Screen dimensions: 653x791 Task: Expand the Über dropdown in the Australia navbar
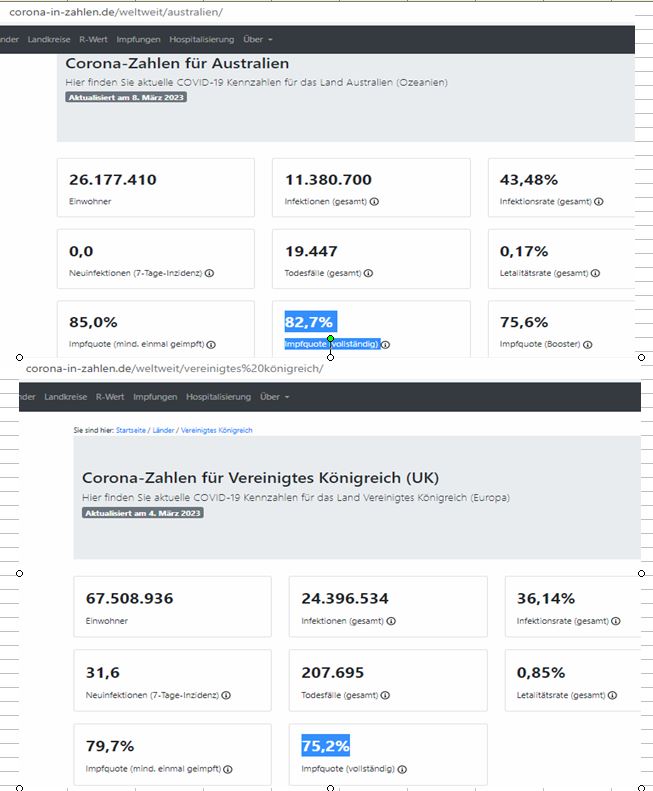click(x=254, y=40)
